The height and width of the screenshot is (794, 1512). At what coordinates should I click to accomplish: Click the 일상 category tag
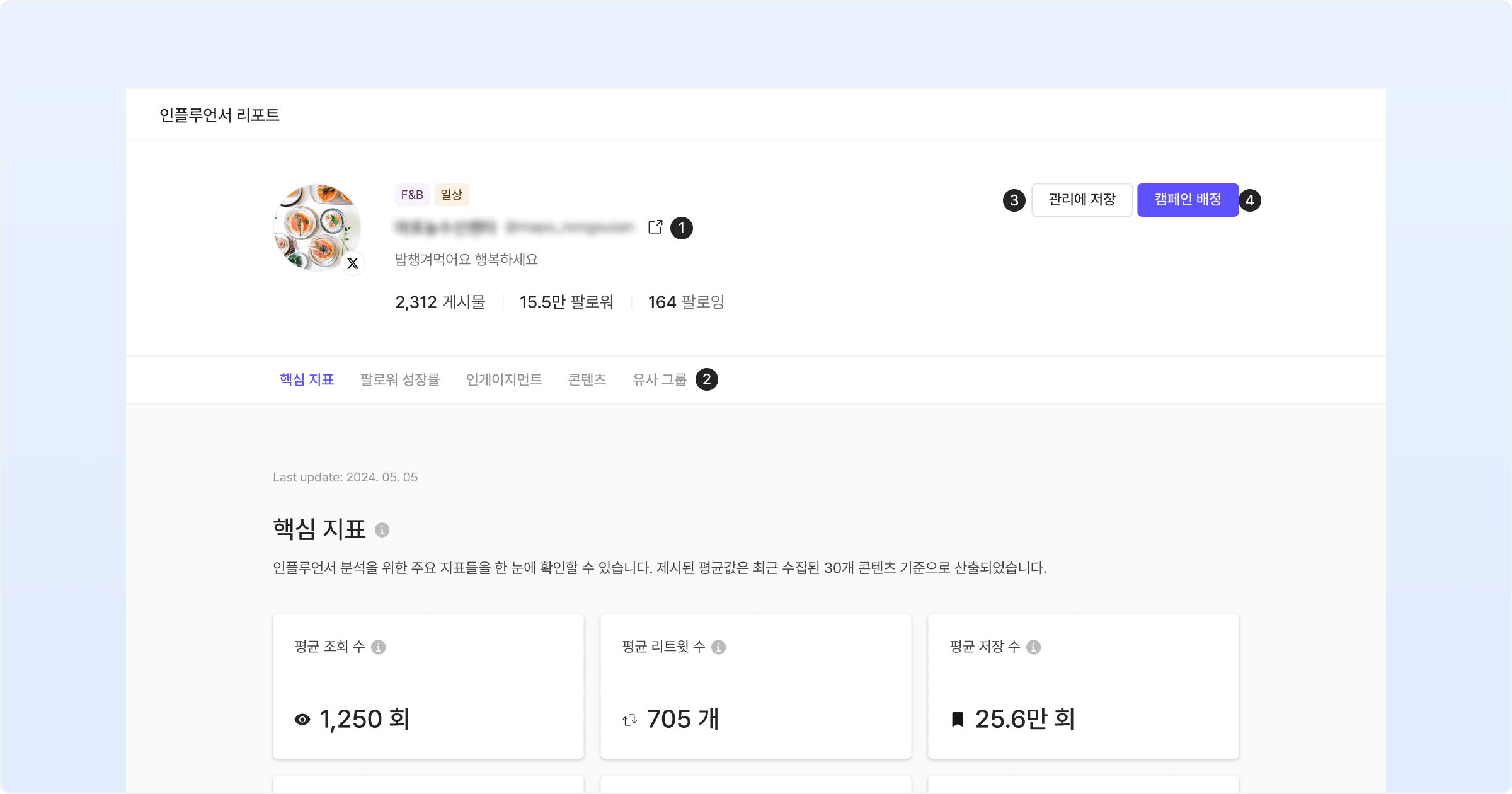[451, 195]
